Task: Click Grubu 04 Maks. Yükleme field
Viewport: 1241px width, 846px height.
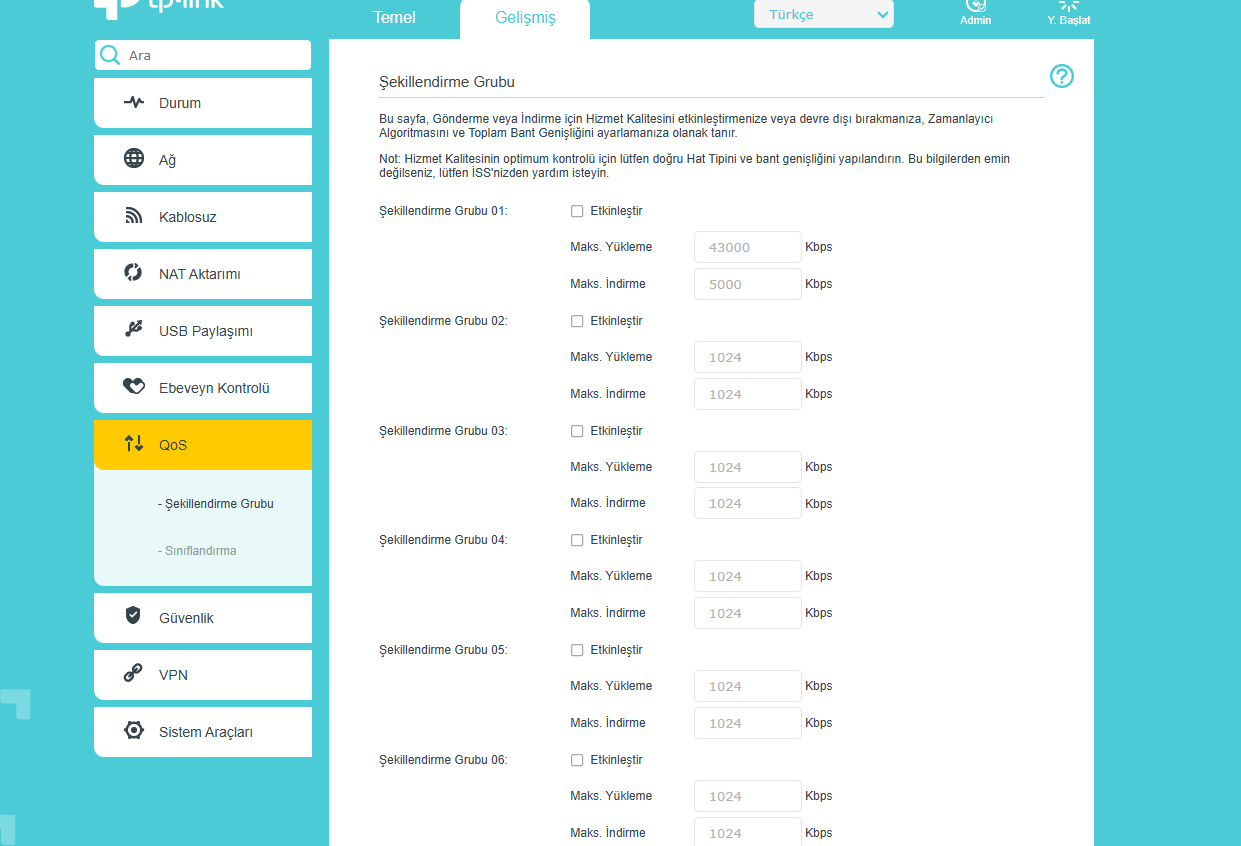Action: (x=748, y=576)
